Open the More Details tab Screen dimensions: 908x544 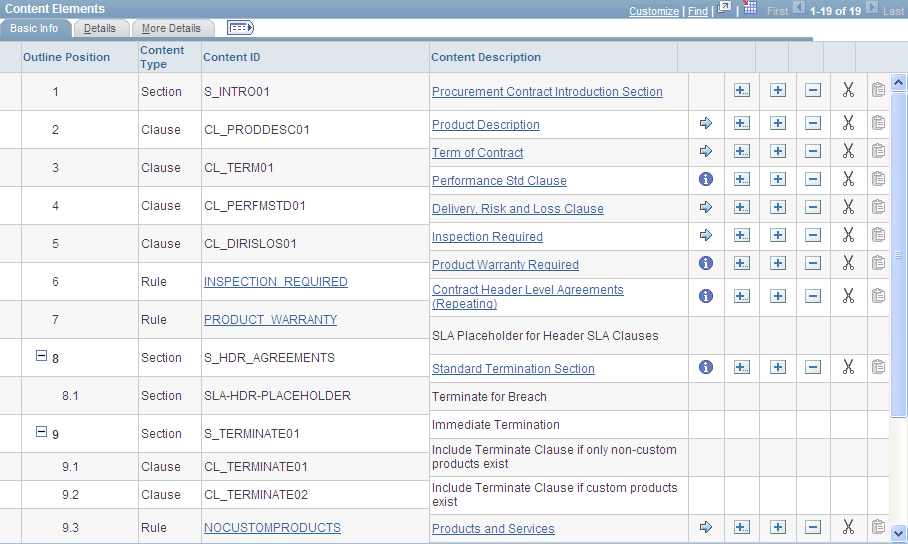171,28
